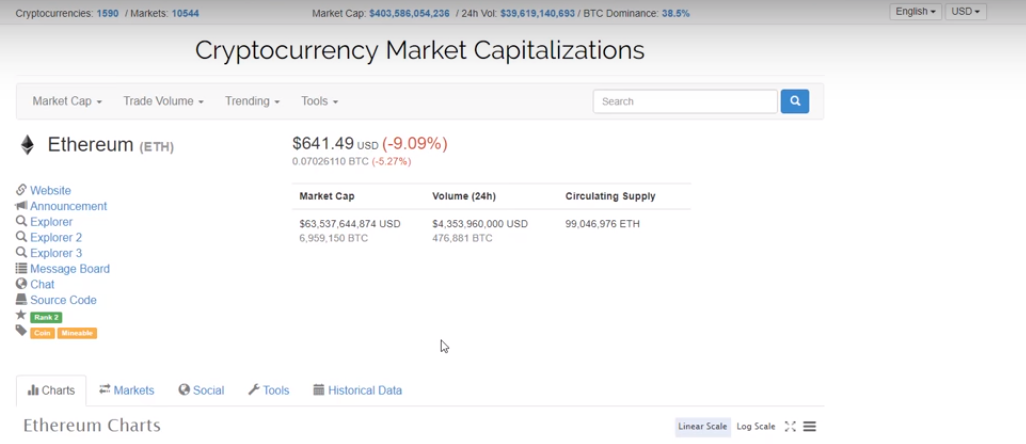Click the blue search magnifier button
The image size is (1026, 444).
click(x=794, y=101)
